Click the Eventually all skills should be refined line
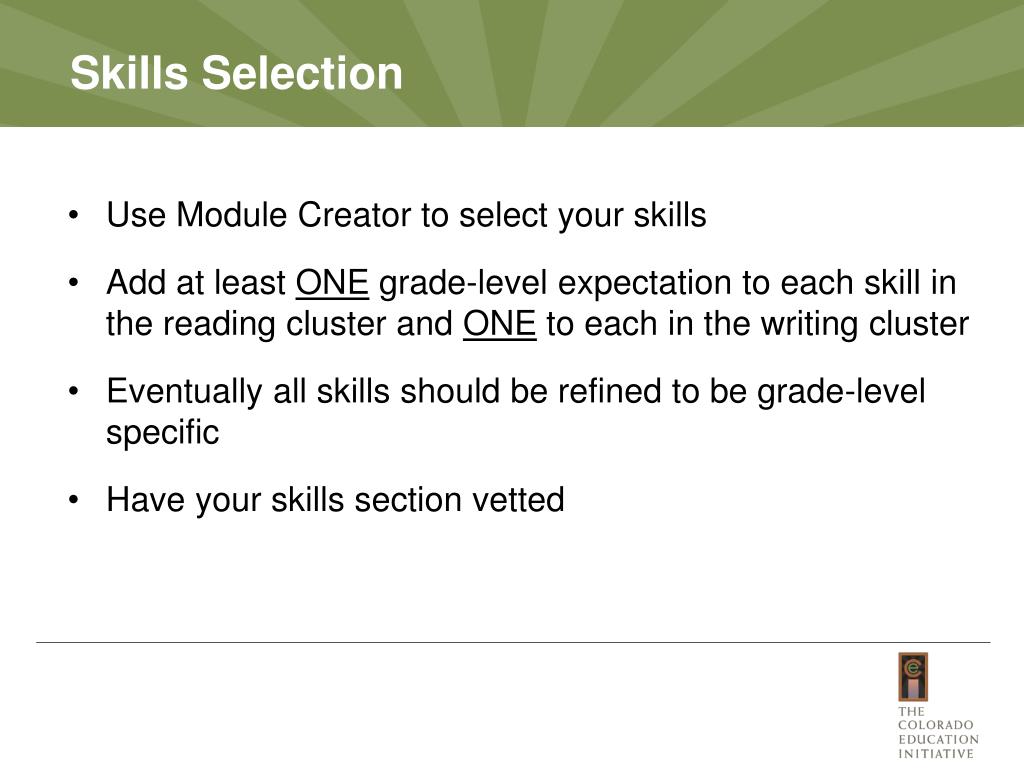 516,391
